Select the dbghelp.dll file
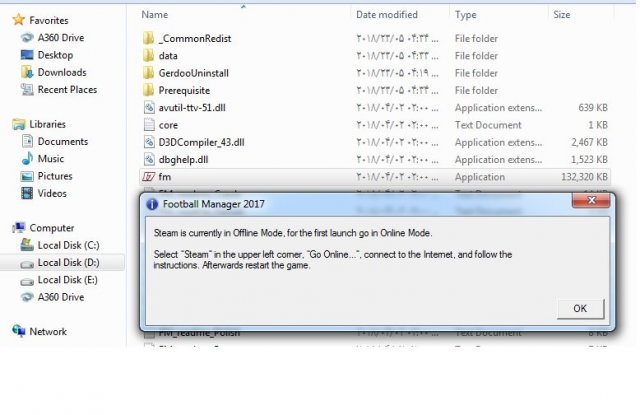Image resolution: width=640 pixels, height=415 pixels. [183, 160]
